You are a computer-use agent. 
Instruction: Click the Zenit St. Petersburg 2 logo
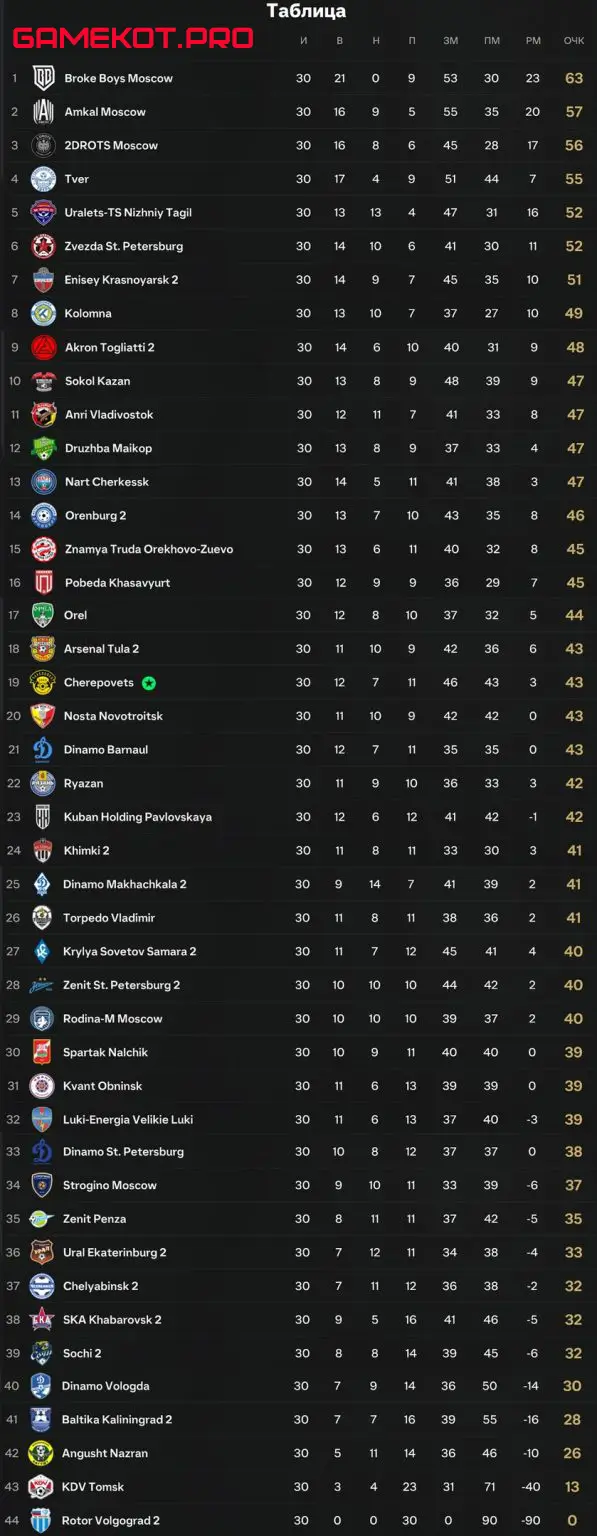pos(43,985)
